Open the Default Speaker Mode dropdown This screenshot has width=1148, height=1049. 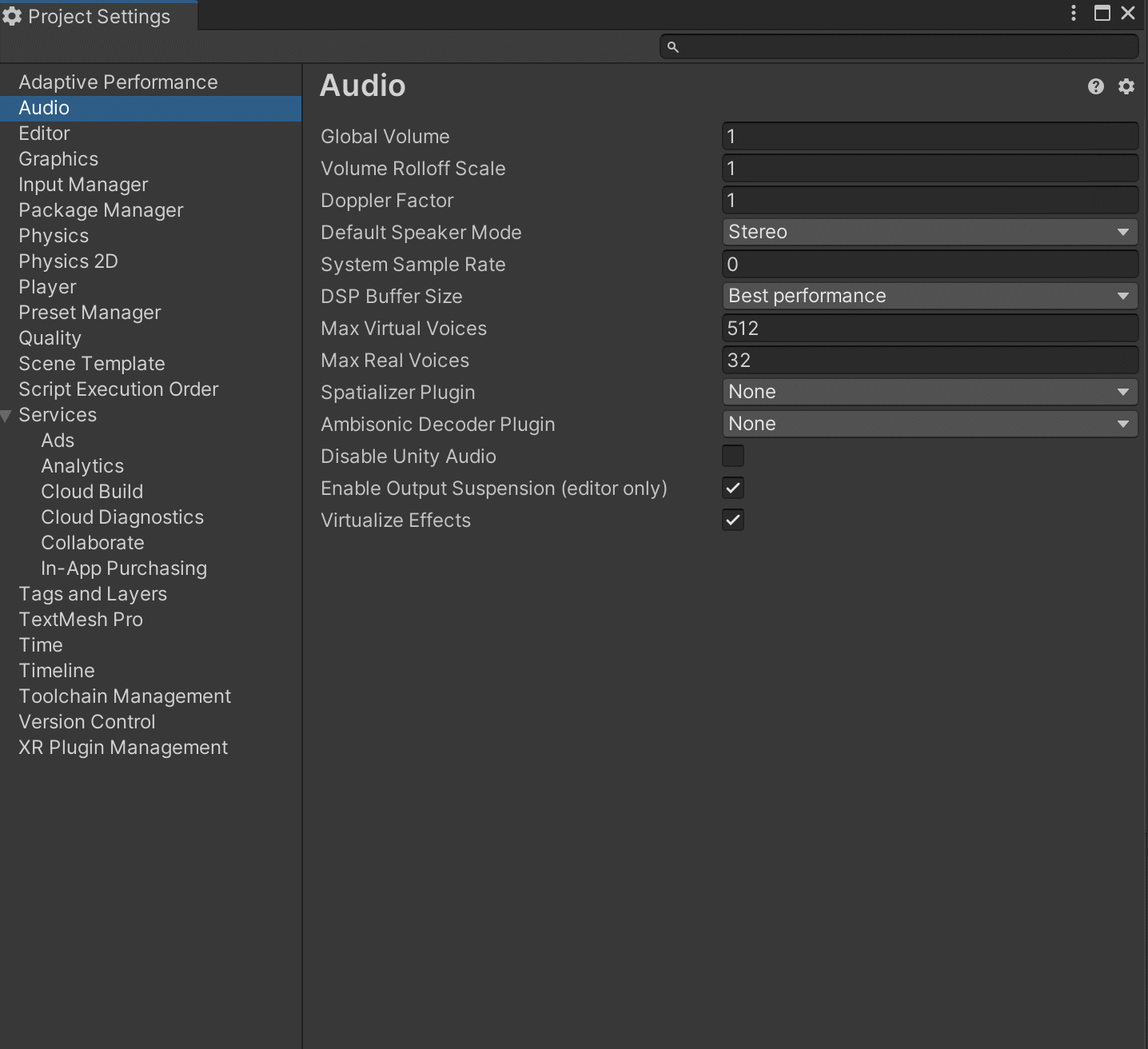(930, 232)
